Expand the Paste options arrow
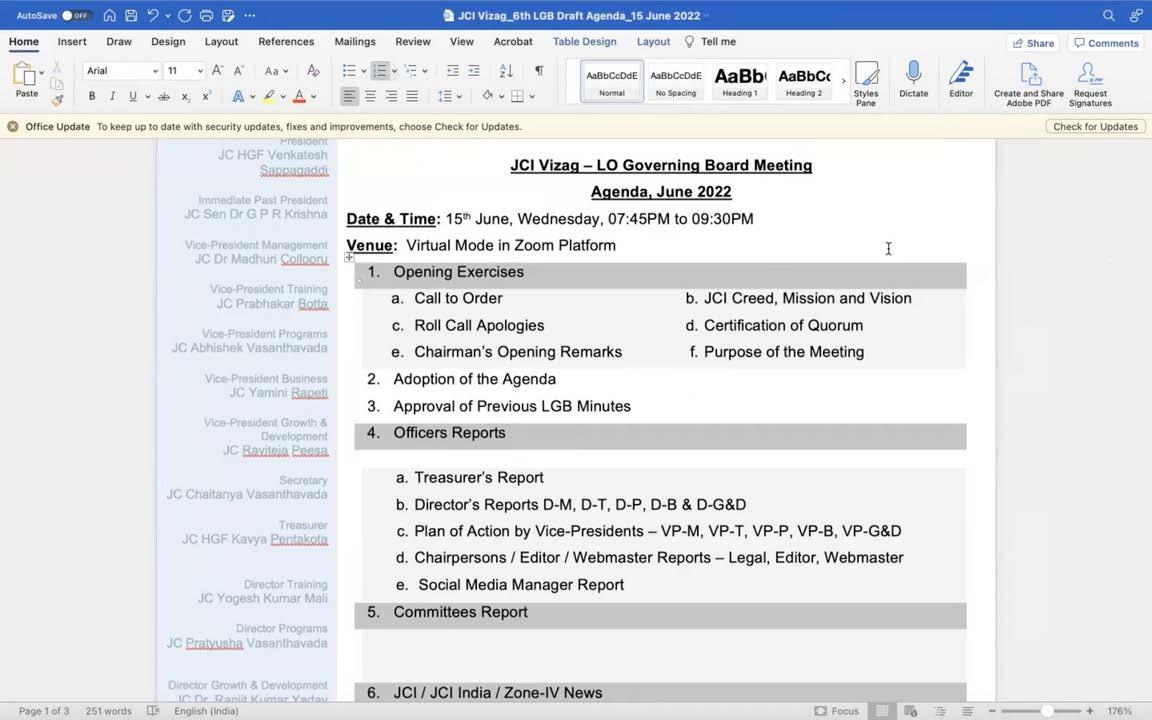Screen dimensions: 1152x720 pos(42,73)
